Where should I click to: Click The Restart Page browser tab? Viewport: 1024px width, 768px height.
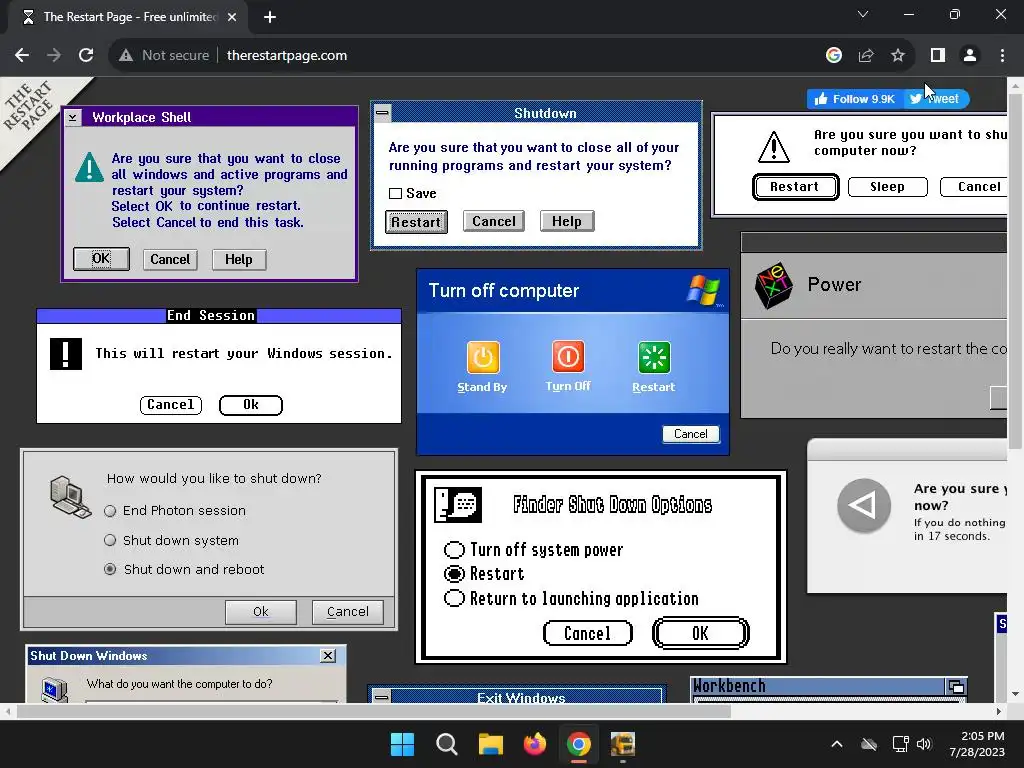point(128,17)
